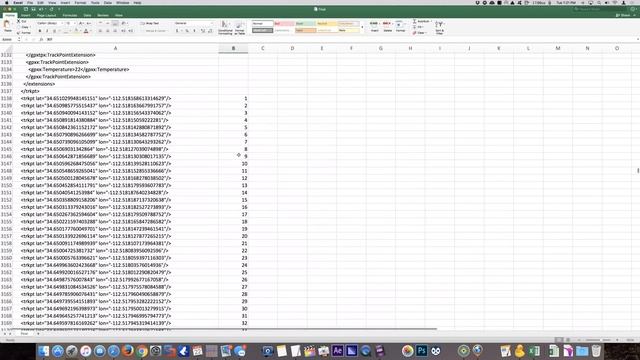Apply the Good cell style
The image size is (640, 360).
[305, 24]
